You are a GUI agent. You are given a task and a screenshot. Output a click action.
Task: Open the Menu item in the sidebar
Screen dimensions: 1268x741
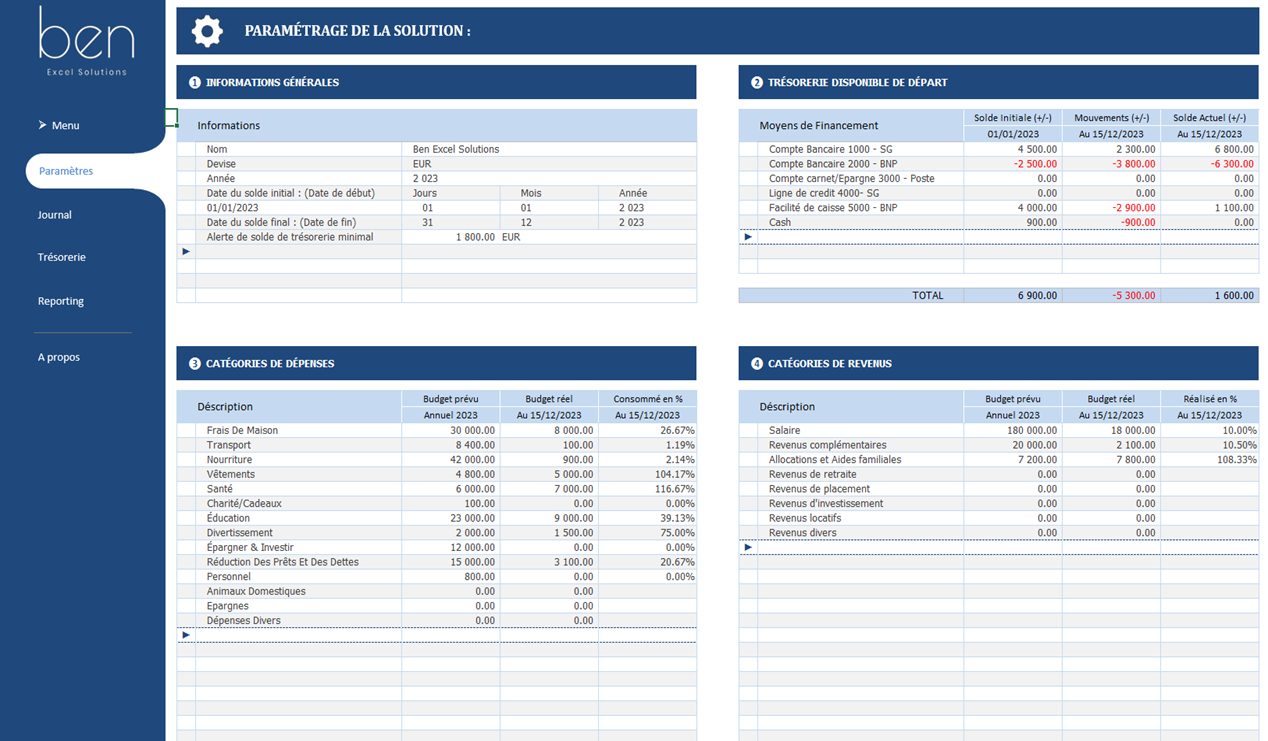pos(65,125)
